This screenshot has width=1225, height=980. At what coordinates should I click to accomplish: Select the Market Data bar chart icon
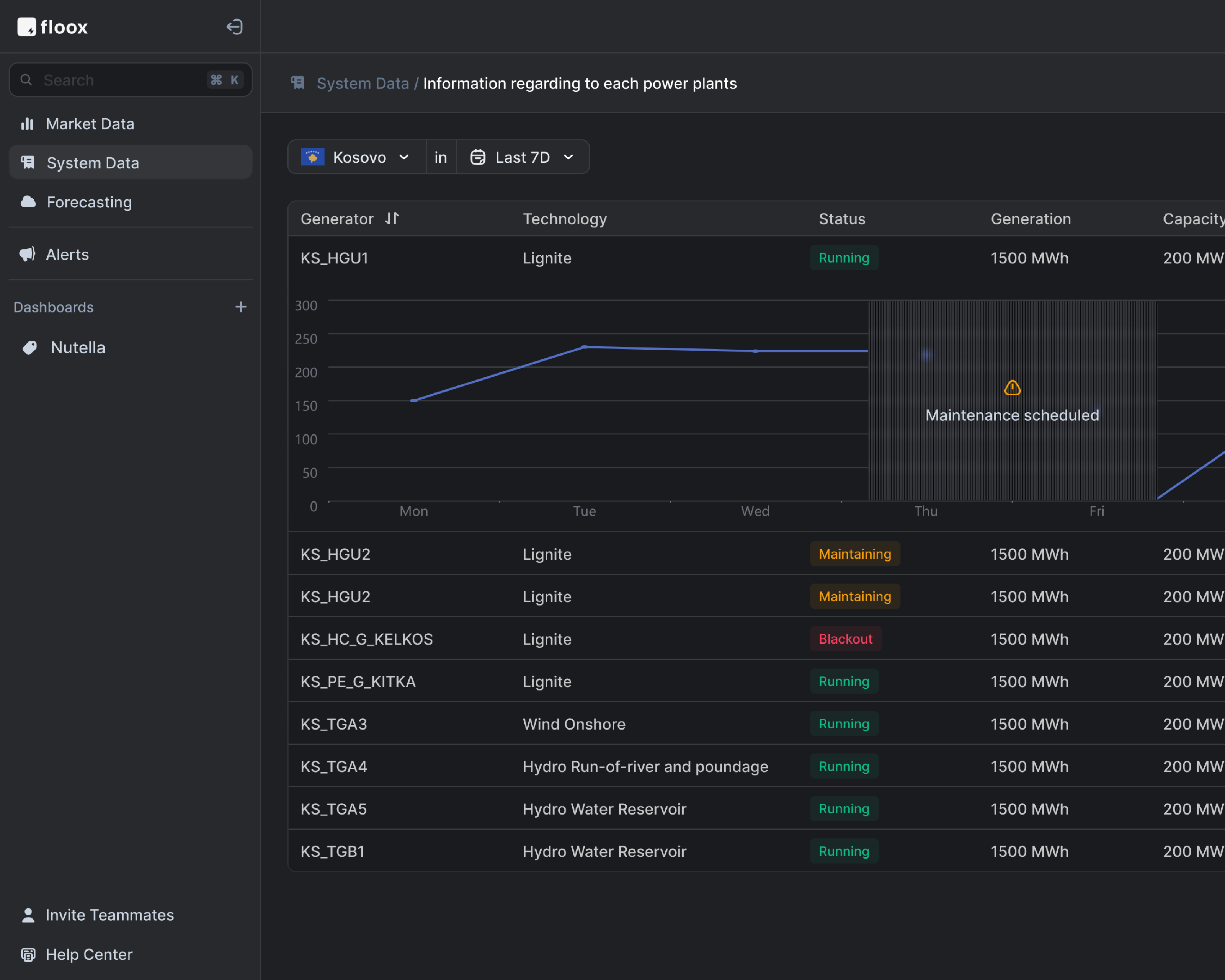click(28, 123)
